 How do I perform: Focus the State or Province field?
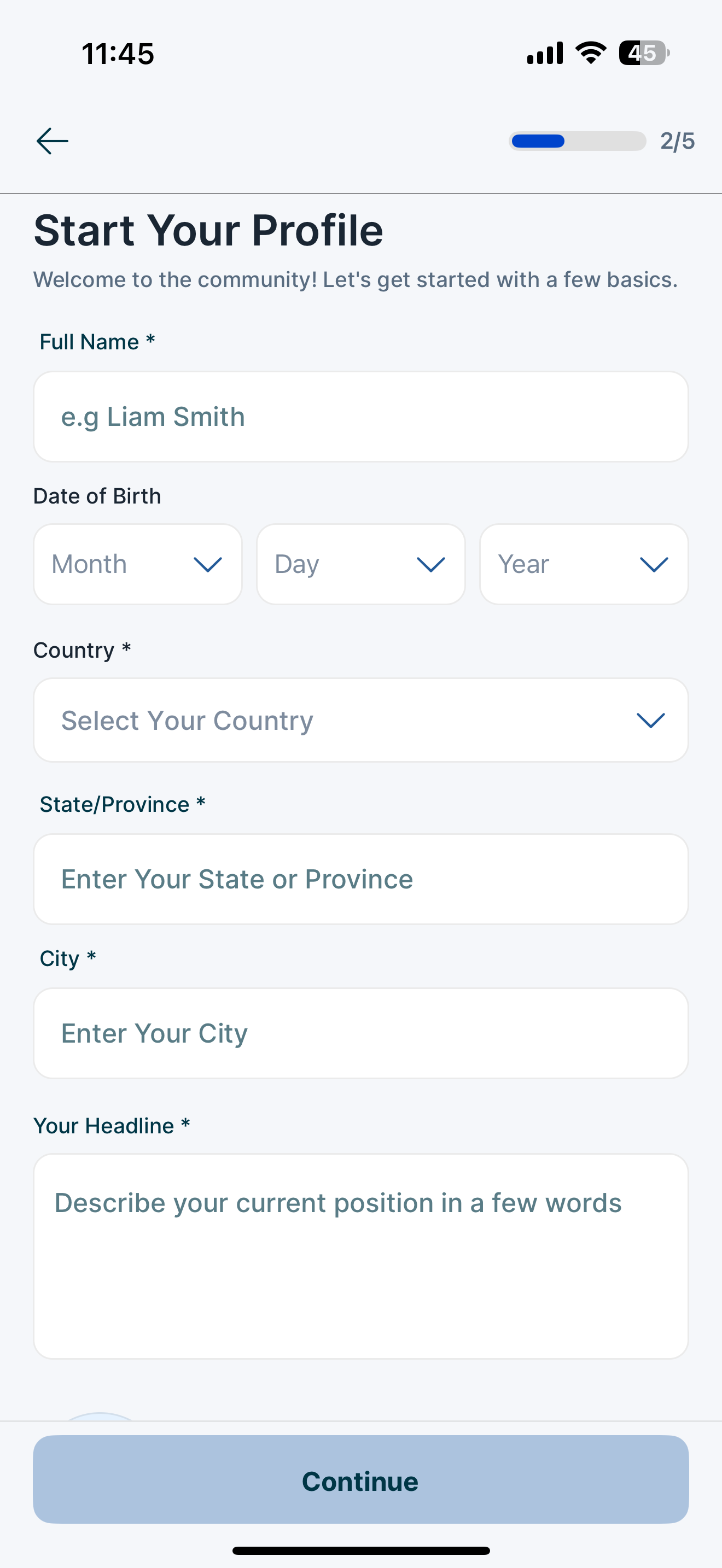(360, 879)
